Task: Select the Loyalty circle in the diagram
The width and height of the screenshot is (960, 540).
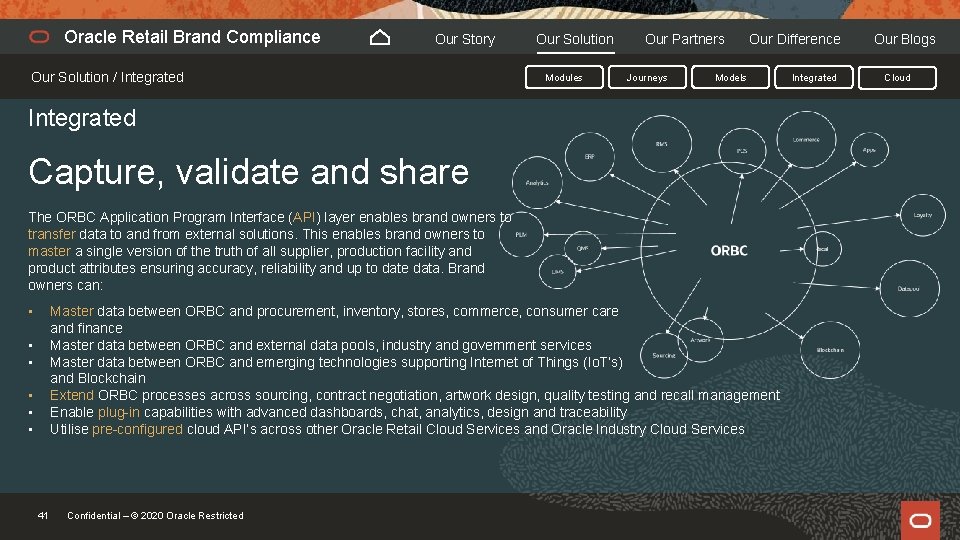Action: pos(923,215)
